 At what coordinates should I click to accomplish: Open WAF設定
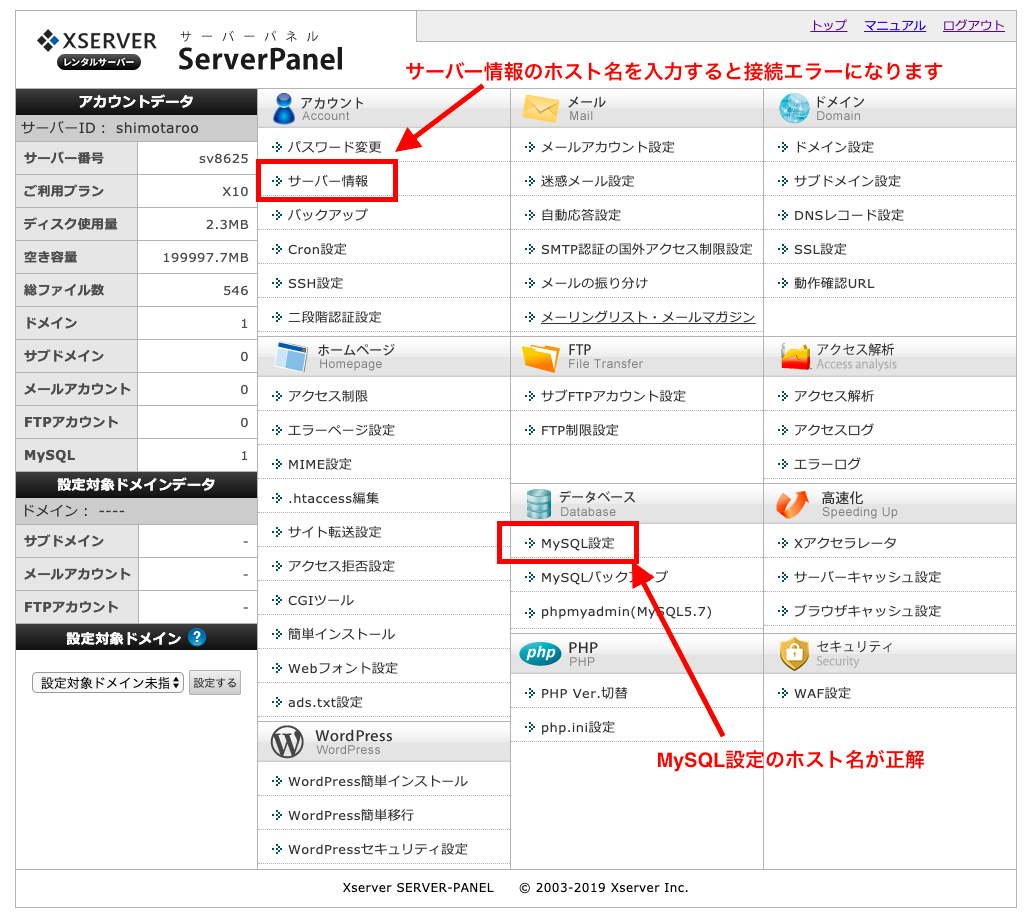tap(822, 693)
